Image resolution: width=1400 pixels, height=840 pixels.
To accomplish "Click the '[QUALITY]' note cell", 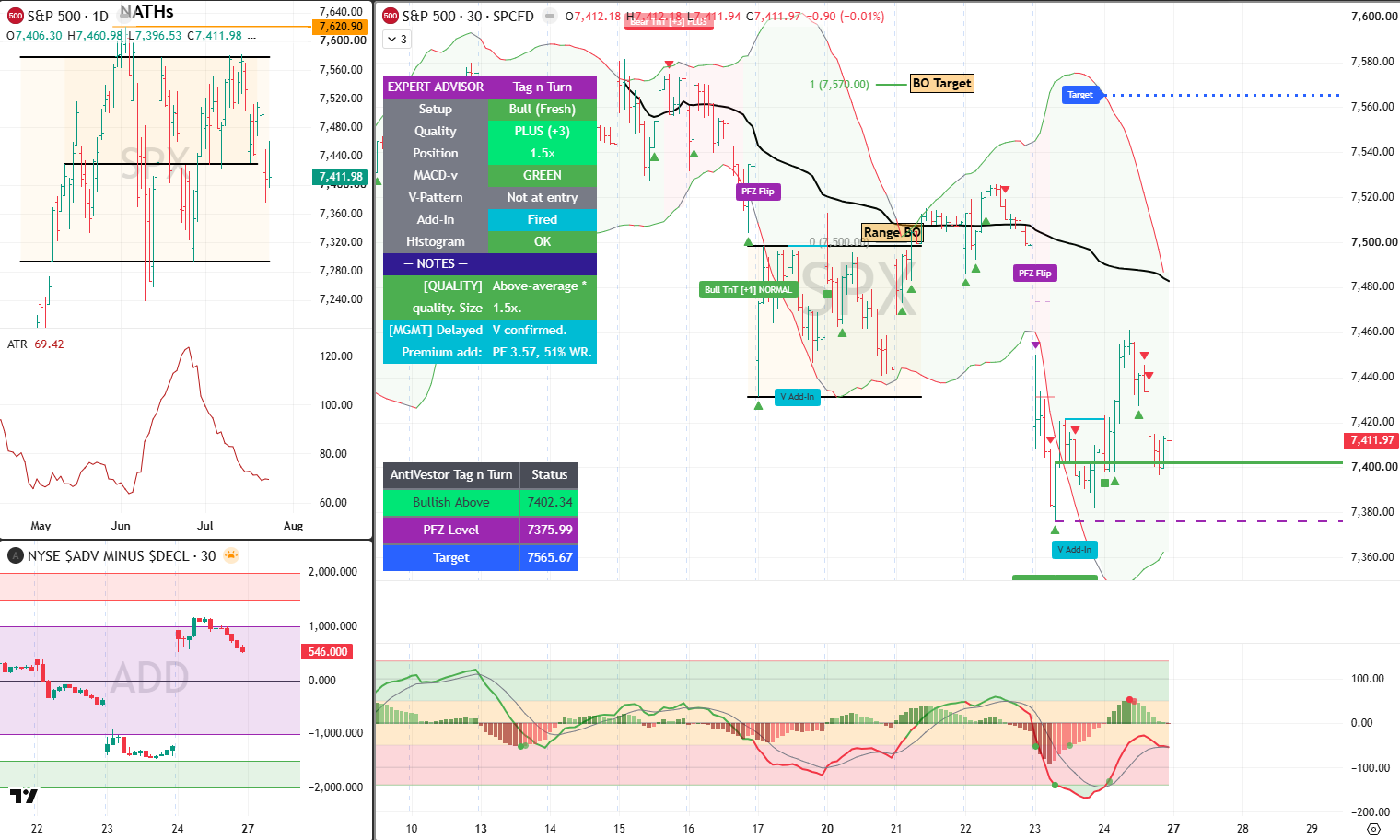I will pos(435,286).
